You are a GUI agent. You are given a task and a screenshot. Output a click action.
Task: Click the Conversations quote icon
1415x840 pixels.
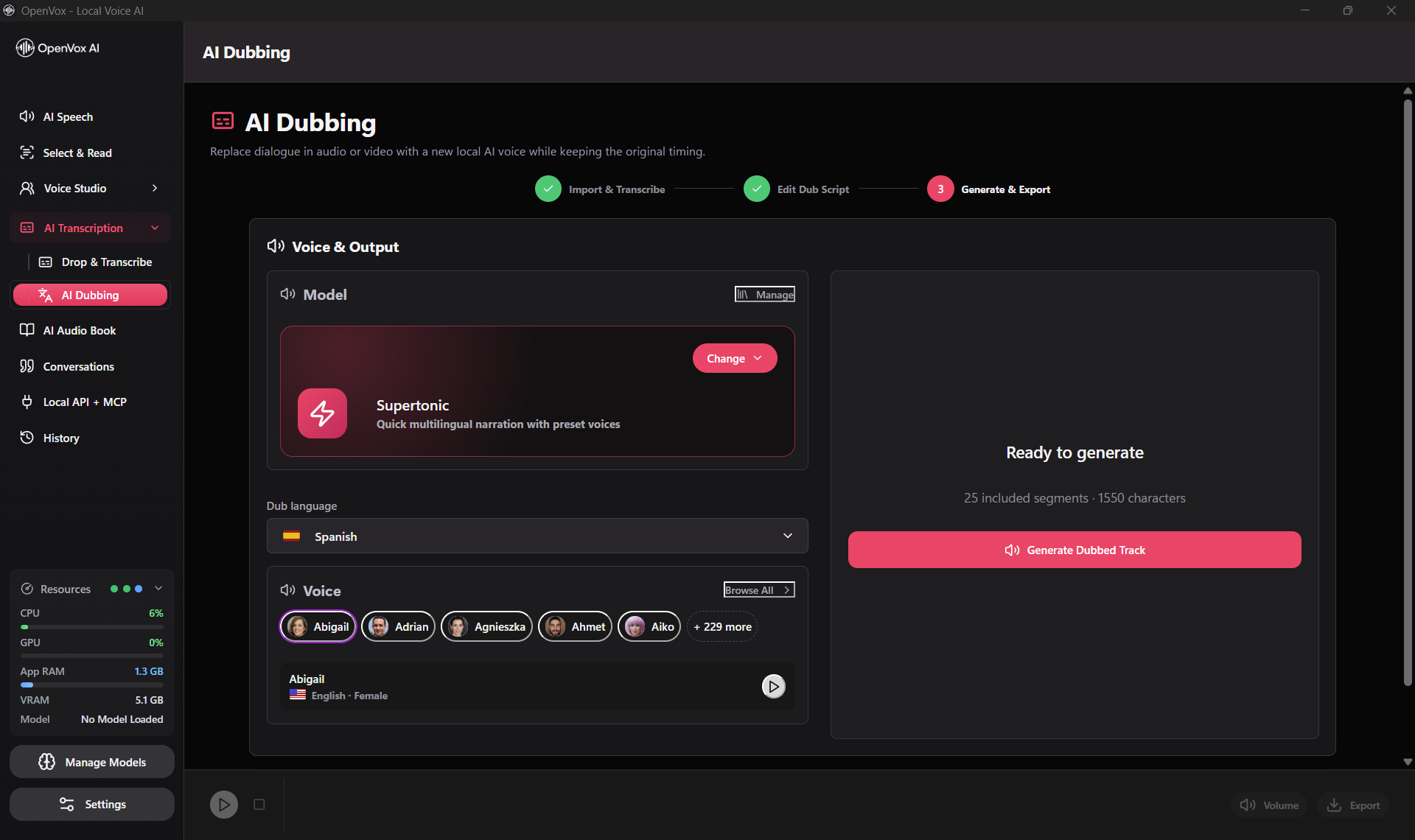(27, 366)
